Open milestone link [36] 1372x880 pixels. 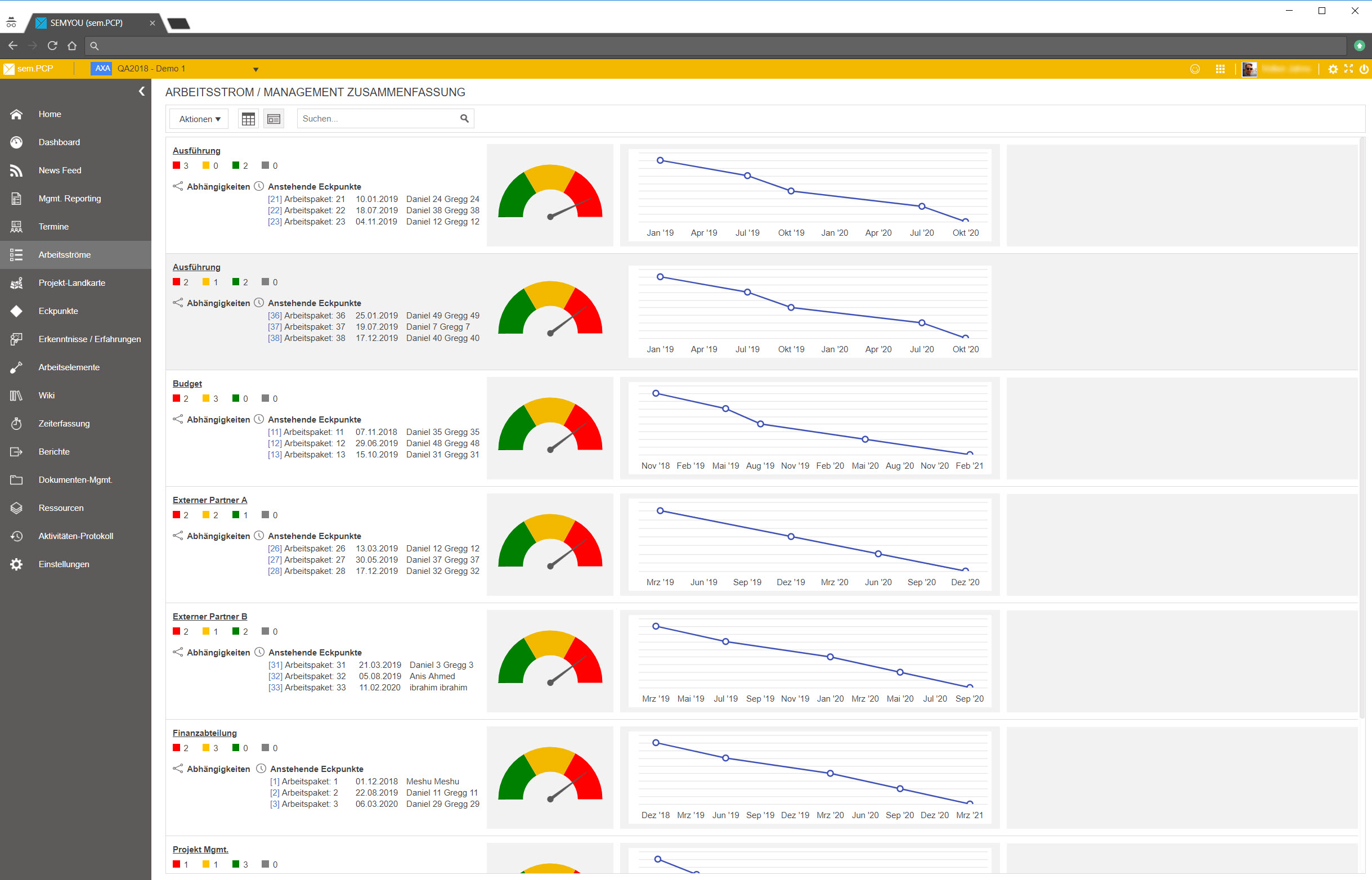coord(274,316)
